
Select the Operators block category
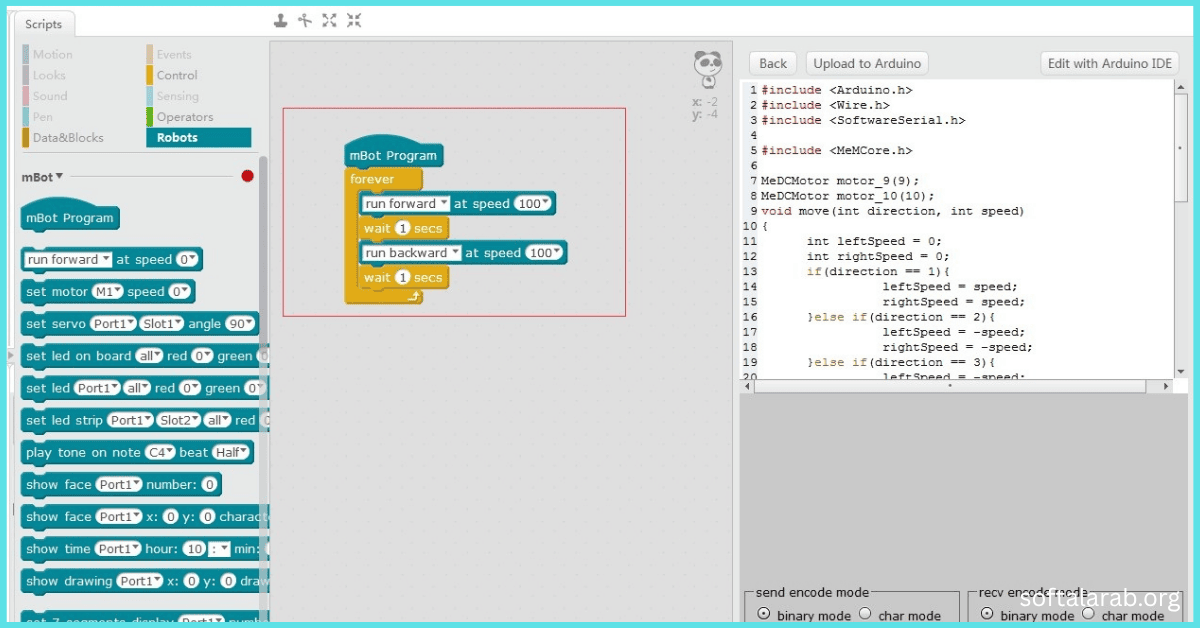pos(185,117)
